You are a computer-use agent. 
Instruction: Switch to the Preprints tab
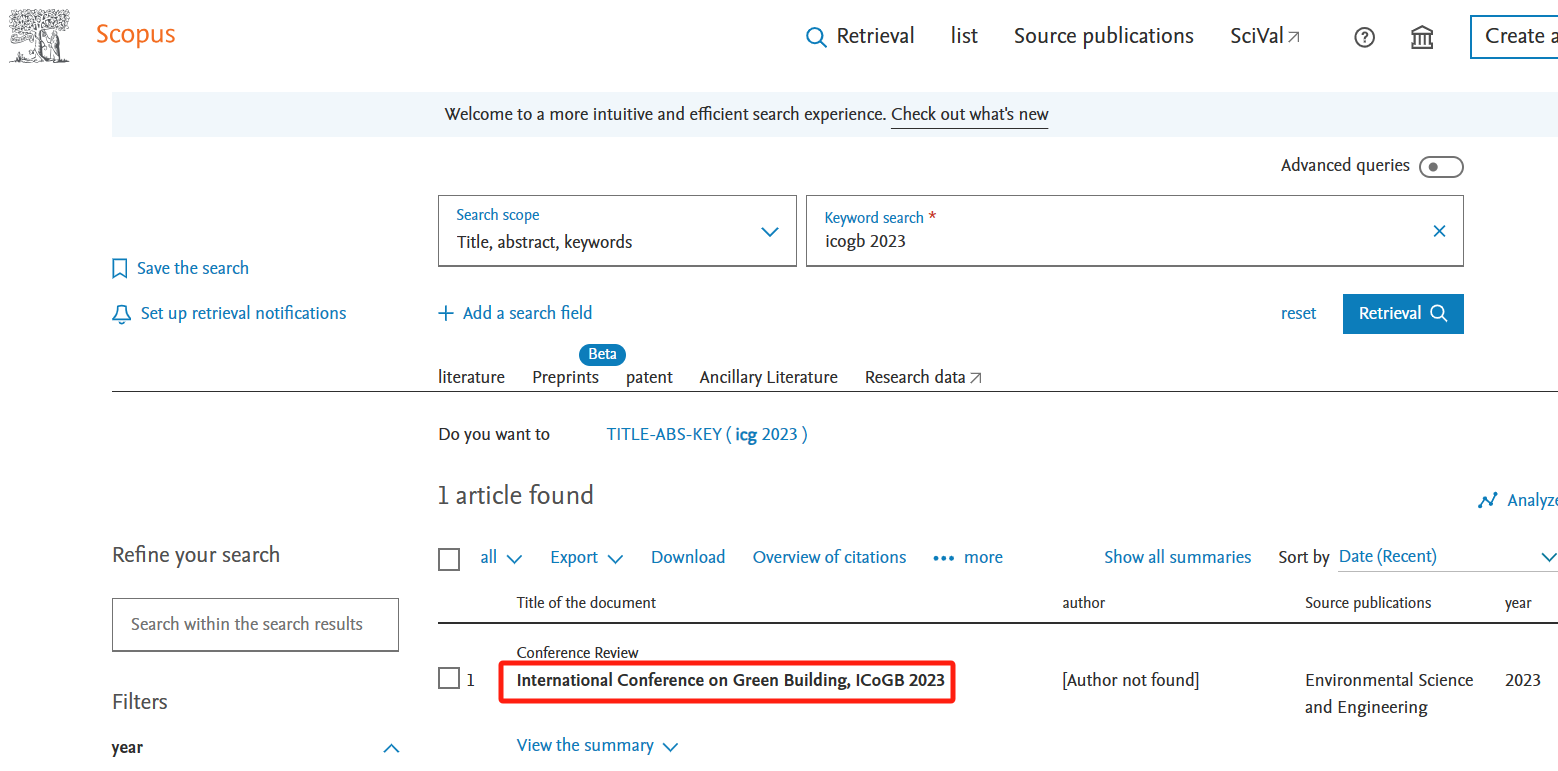[565, 377]
